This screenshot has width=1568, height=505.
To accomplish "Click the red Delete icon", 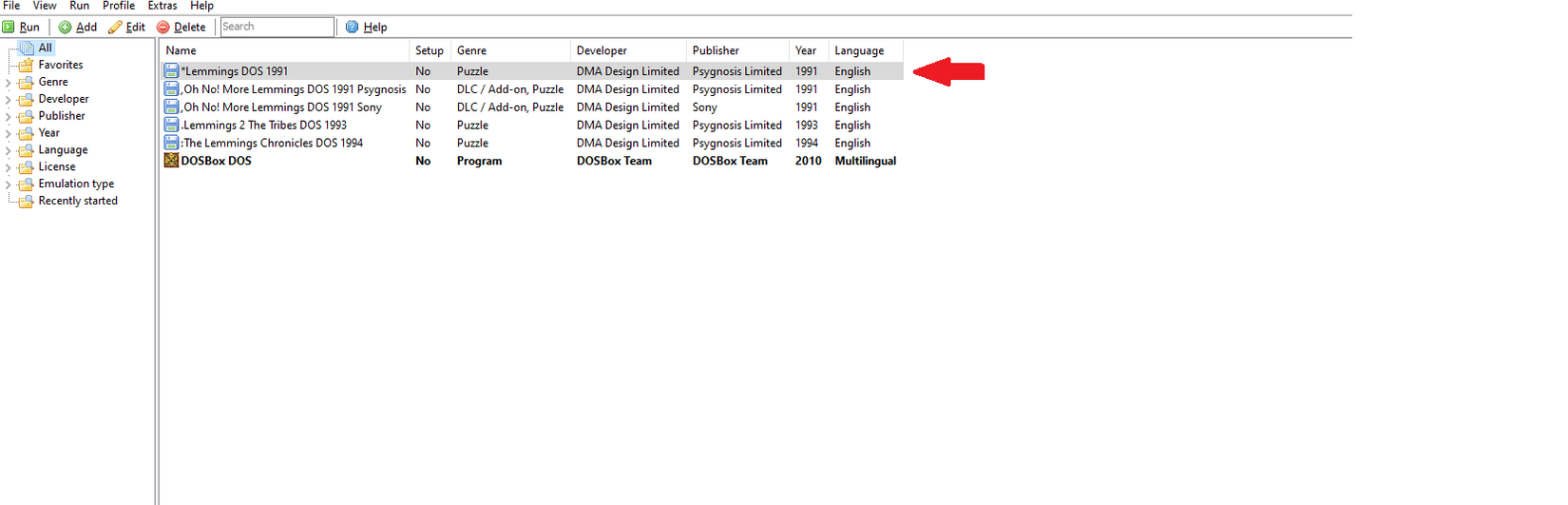I will pyautogui.click(x=163, y=28).
